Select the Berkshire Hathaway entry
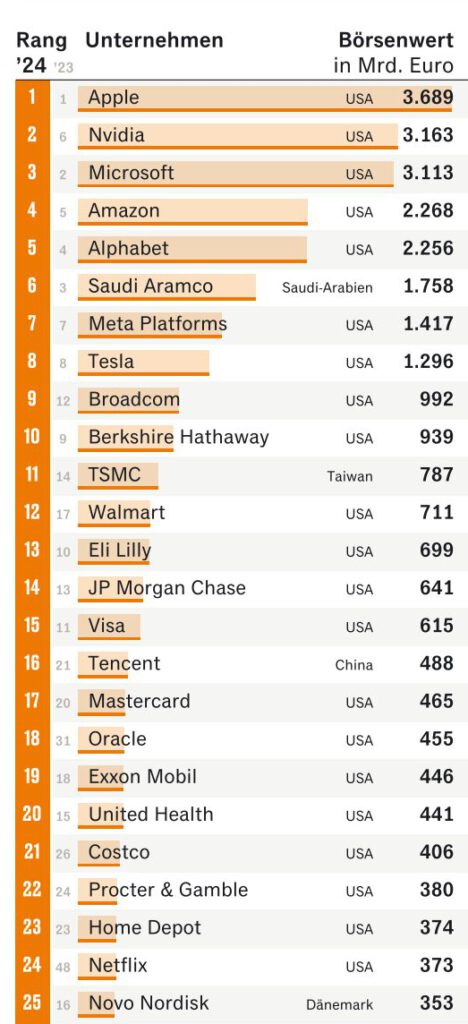The width and height of the screenshot is (468, 1024). (x=179, y=437)
